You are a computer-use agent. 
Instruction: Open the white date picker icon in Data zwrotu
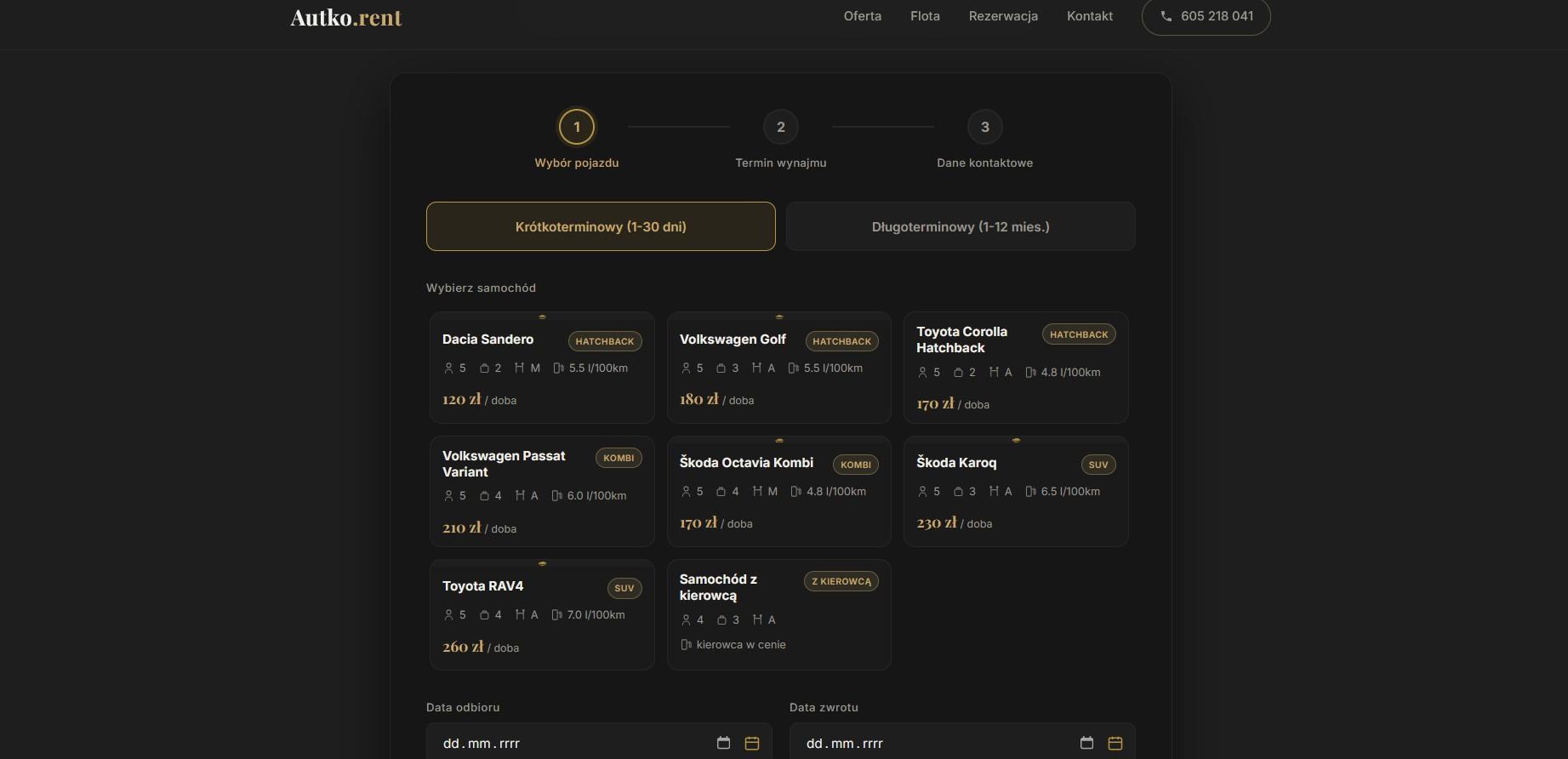(1086, 743)
